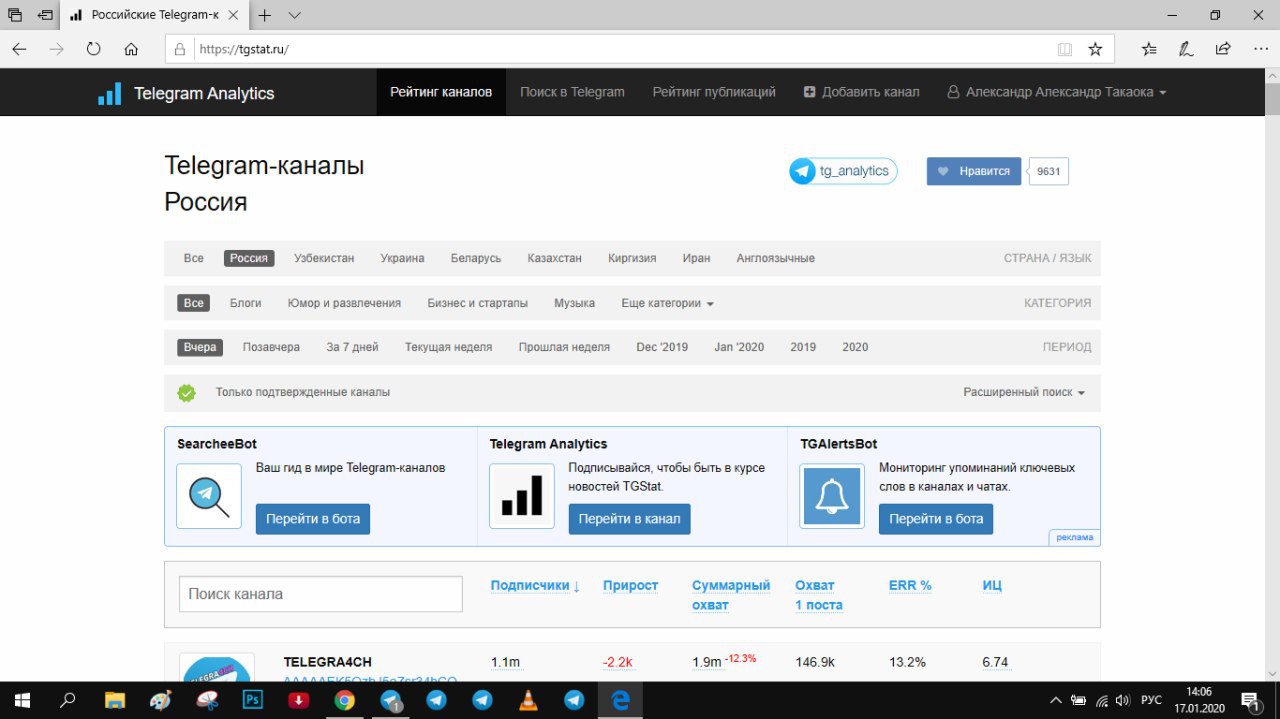1280x719 pixels.
Task: Open the tg_analytics Telegram channel badge
Action: [x=843, y=171]
